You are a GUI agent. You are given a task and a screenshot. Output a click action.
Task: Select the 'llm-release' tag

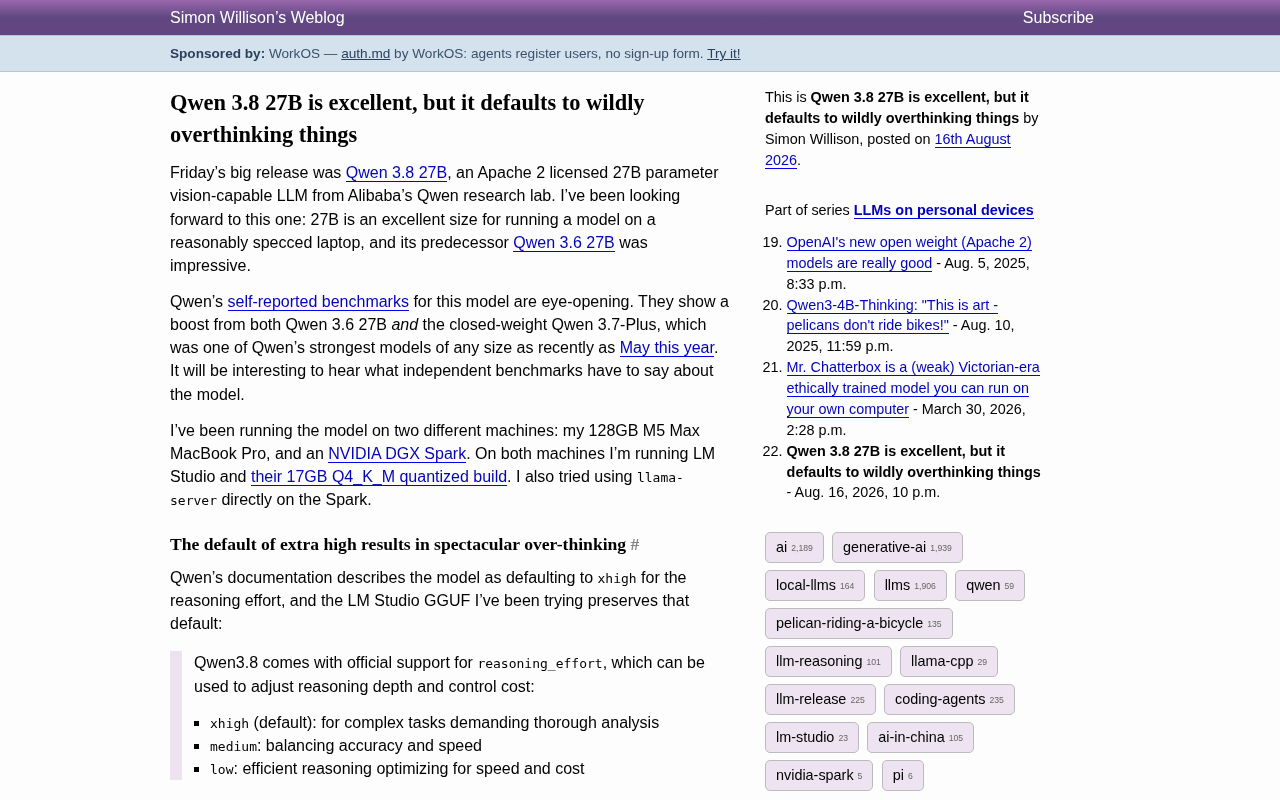(x=820, y=700)
